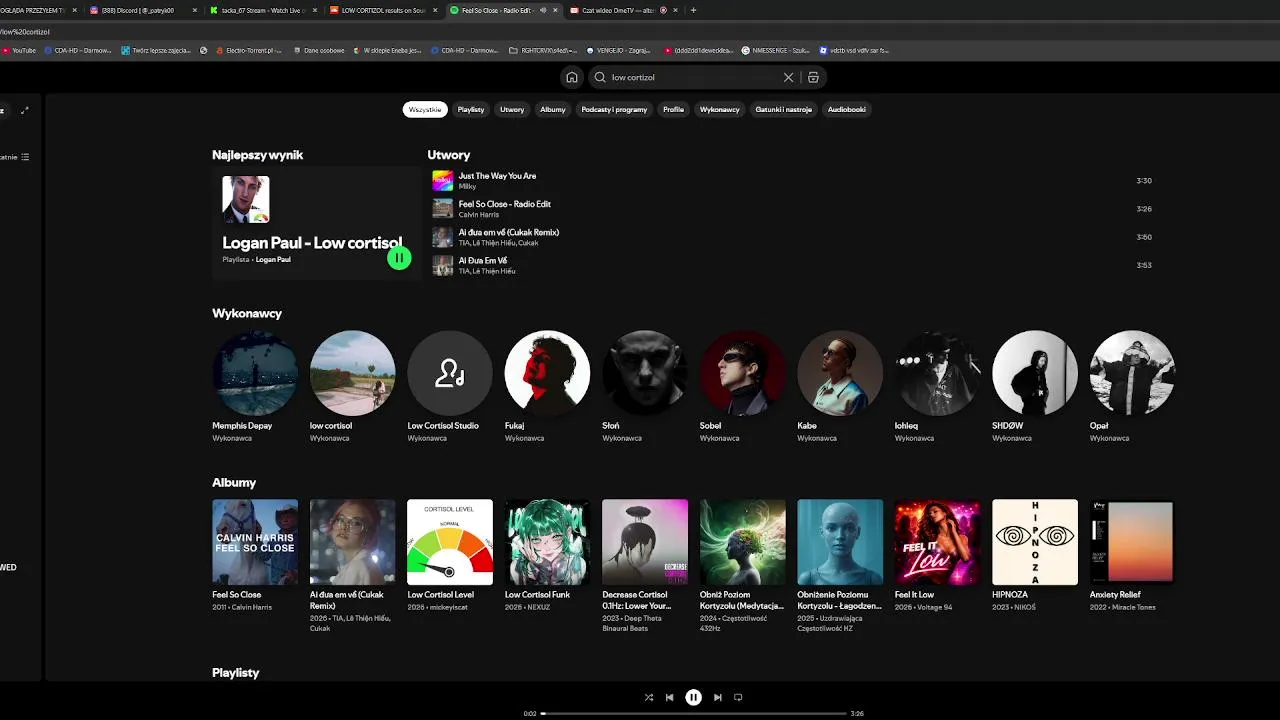This screenshot has width=1280, height=720.
Task: Pause playback in the bottom player
Action: coord(693,697)
